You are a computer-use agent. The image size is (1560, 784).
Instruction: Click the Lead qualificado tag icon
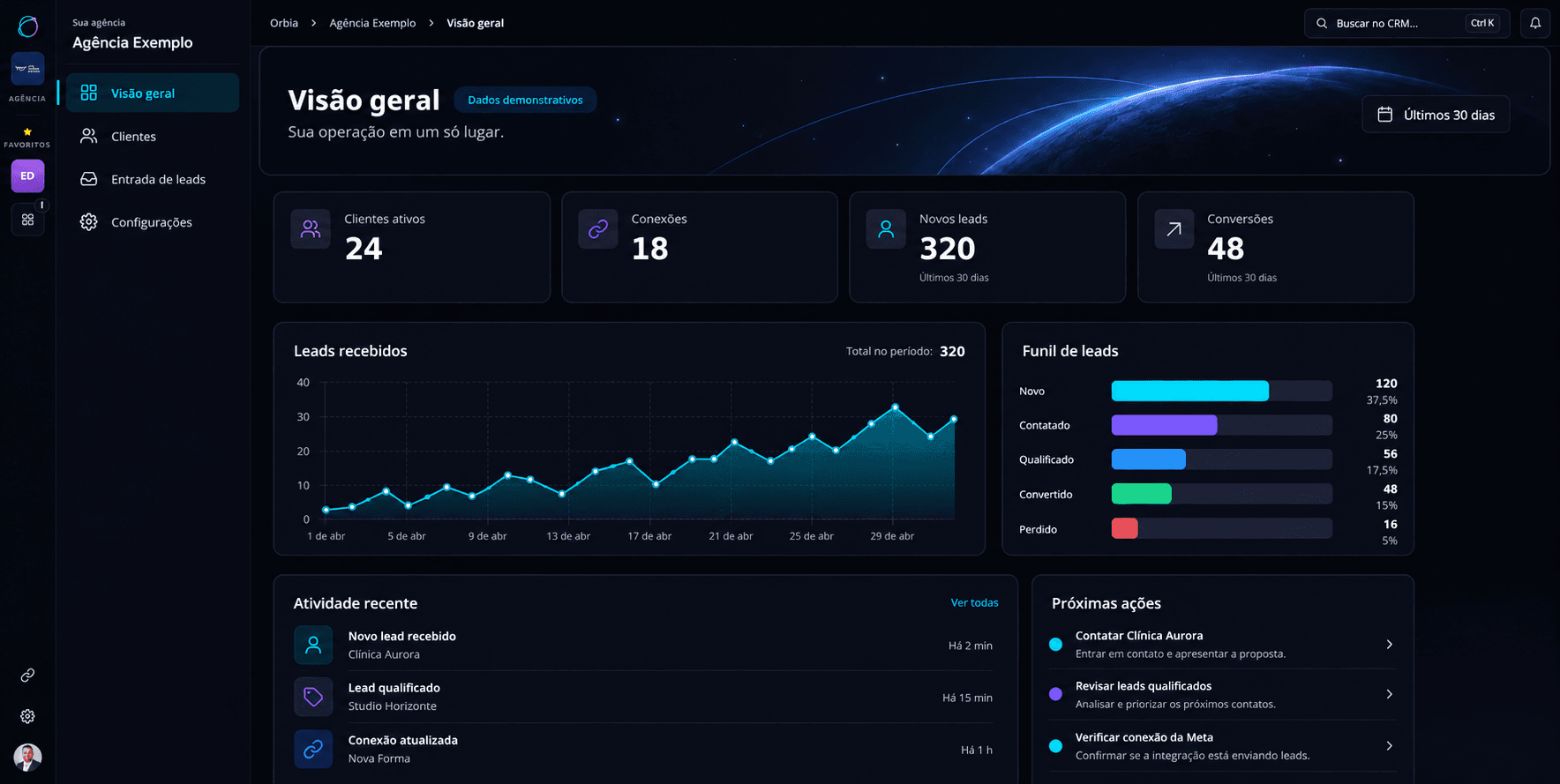[313, 697]
